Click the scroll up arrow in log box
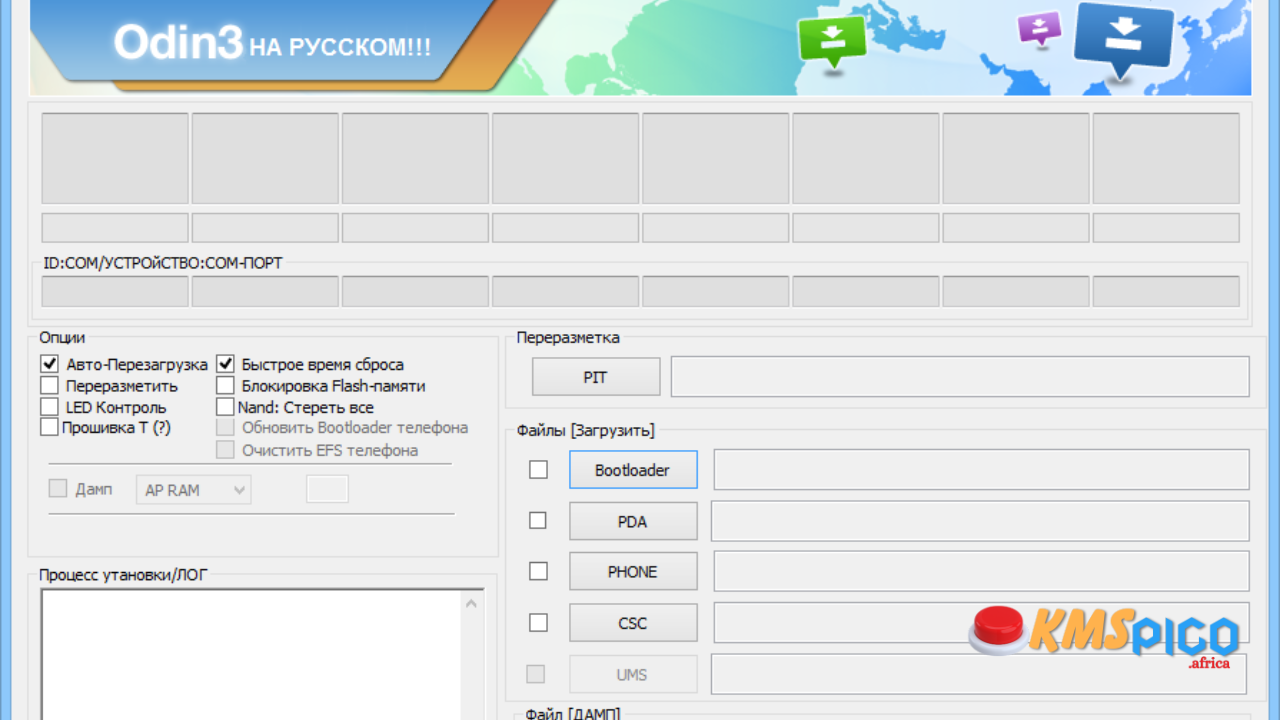The image size is (1280, 720). tap(472, 603)
